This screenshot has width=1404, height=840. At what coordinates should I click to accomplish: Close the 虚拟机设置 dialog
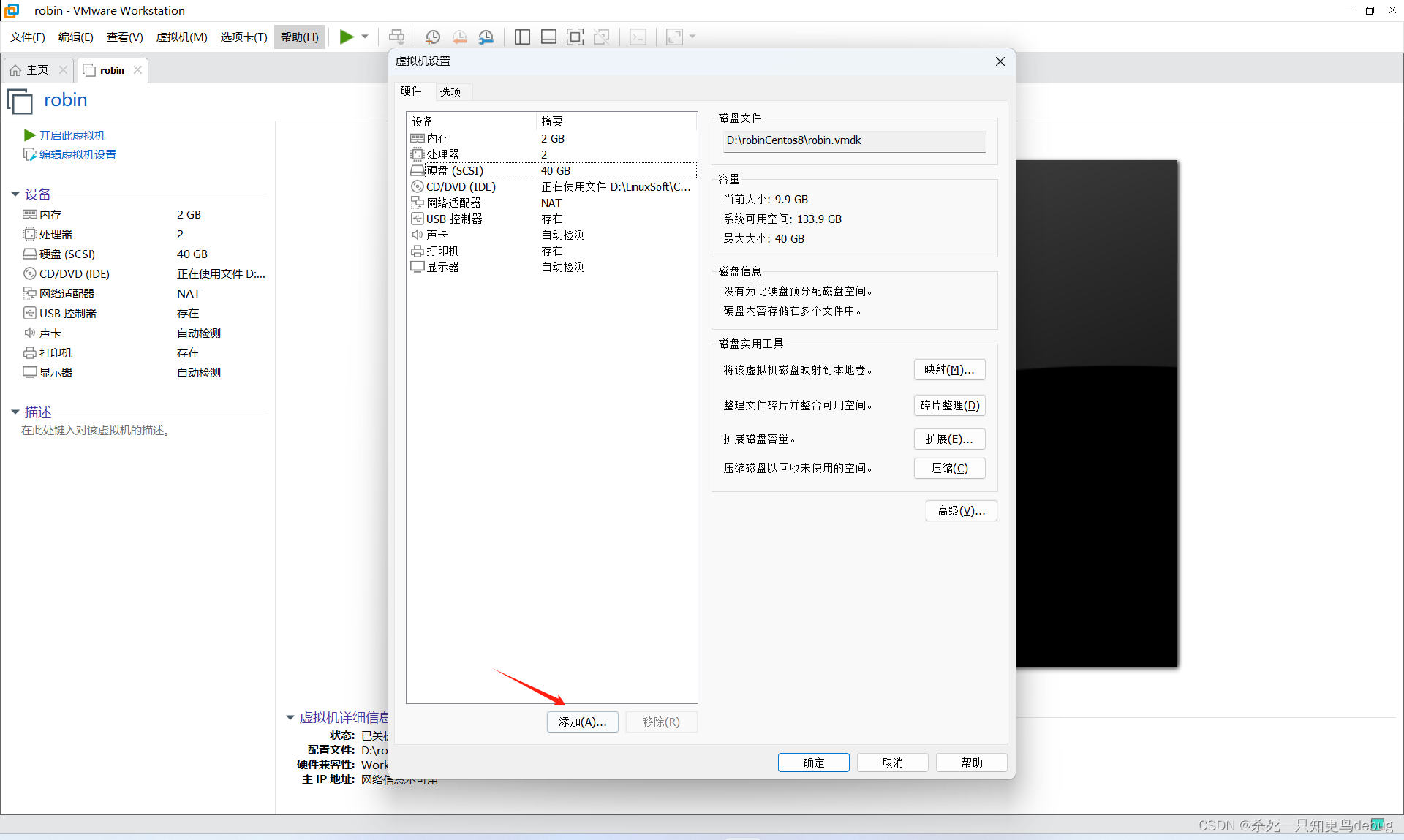point(1000,61)
